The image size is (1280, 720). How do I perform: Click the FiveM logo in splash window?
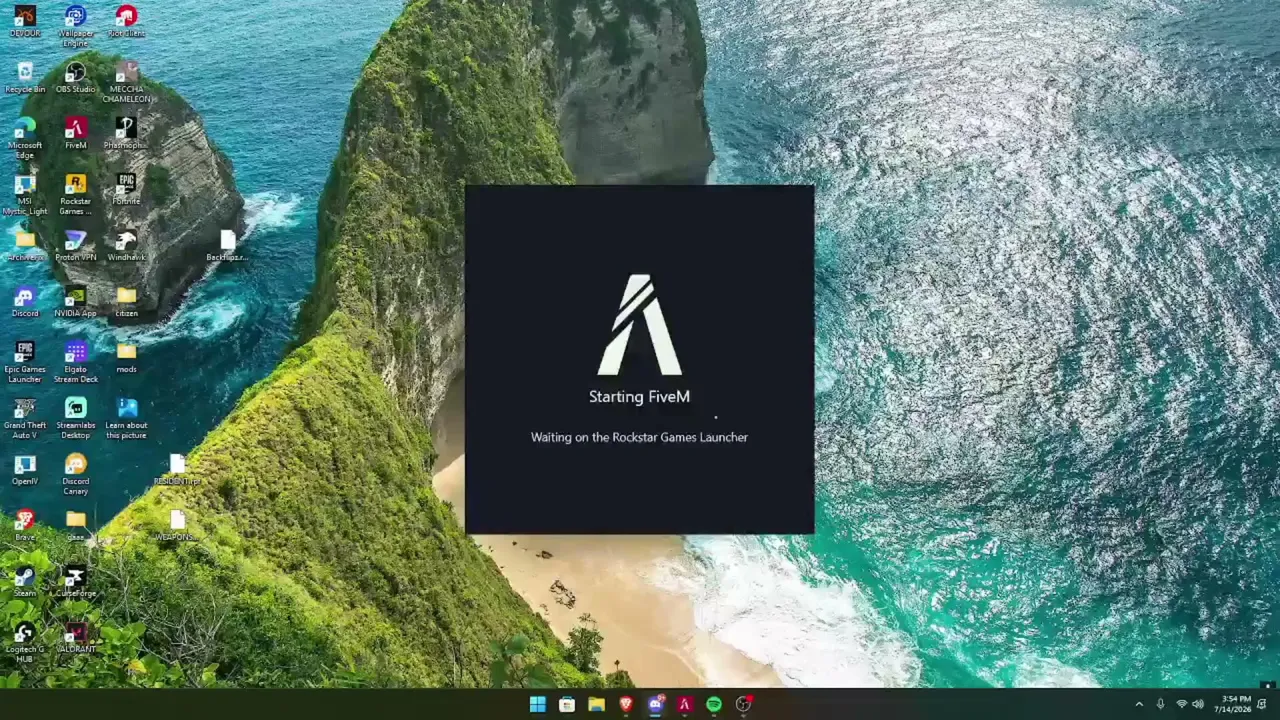[x=639, y=325]
